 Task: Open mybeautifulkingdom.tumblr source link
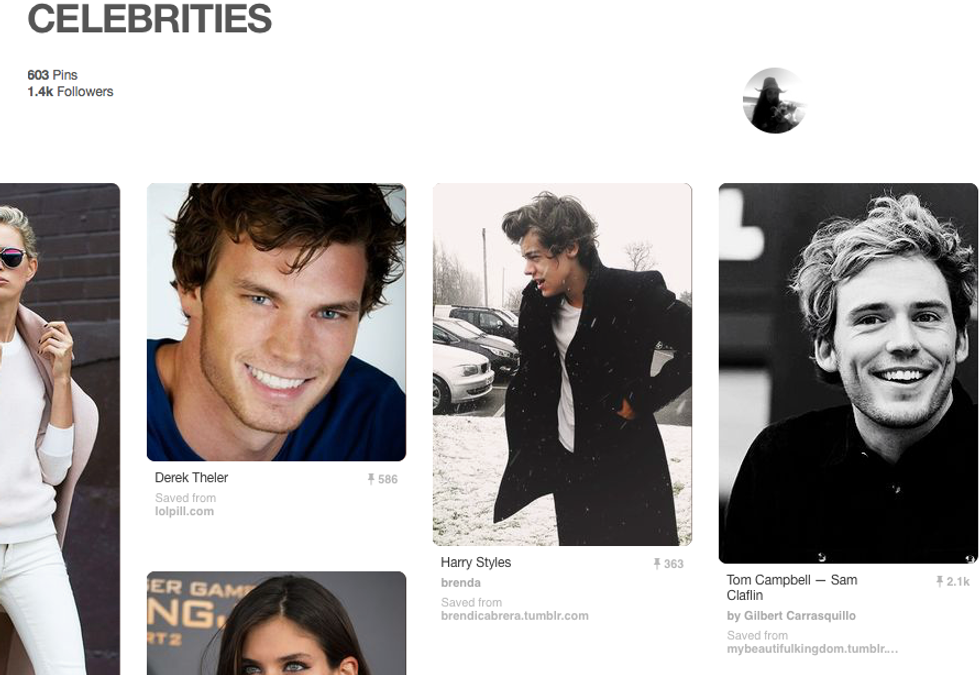click(x=812, y=649)
